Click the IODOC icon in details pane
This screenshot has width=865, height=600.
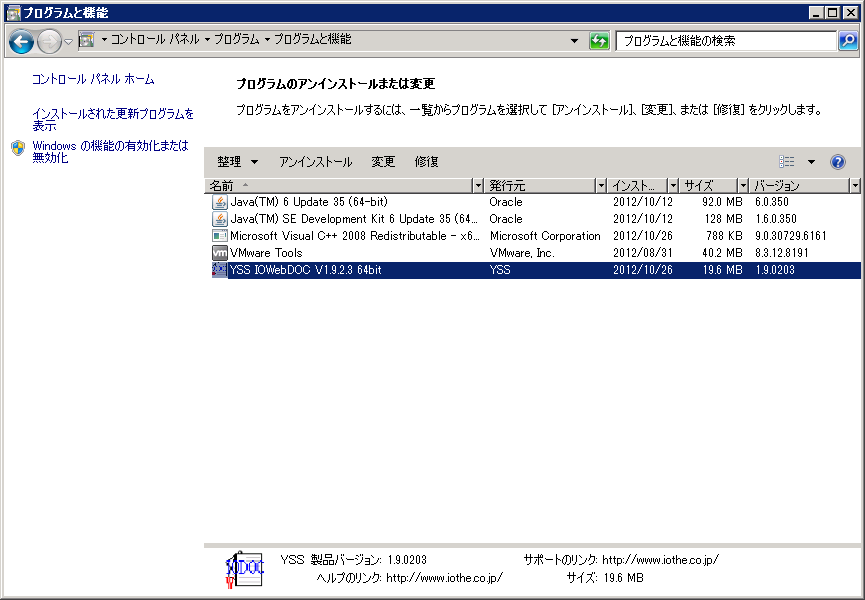point(244,569)
